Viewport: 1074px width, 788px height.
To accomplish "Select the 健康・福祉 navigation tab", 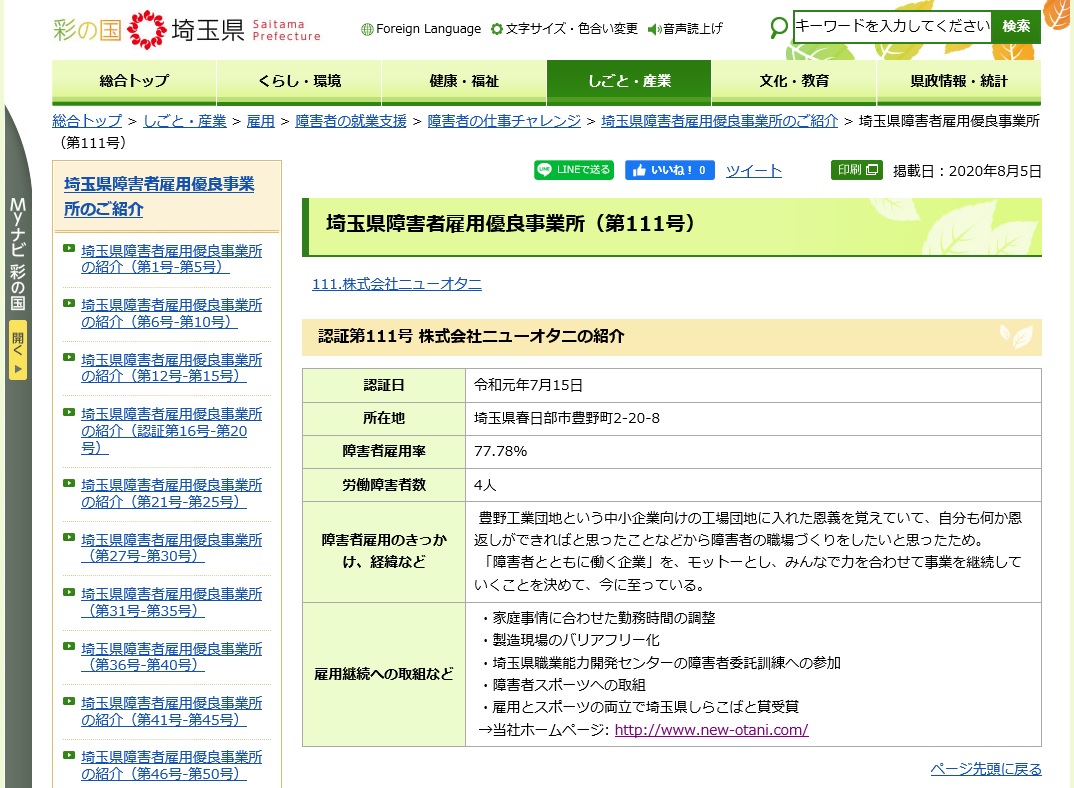I will pyautogui.click(x=464, y=81).
